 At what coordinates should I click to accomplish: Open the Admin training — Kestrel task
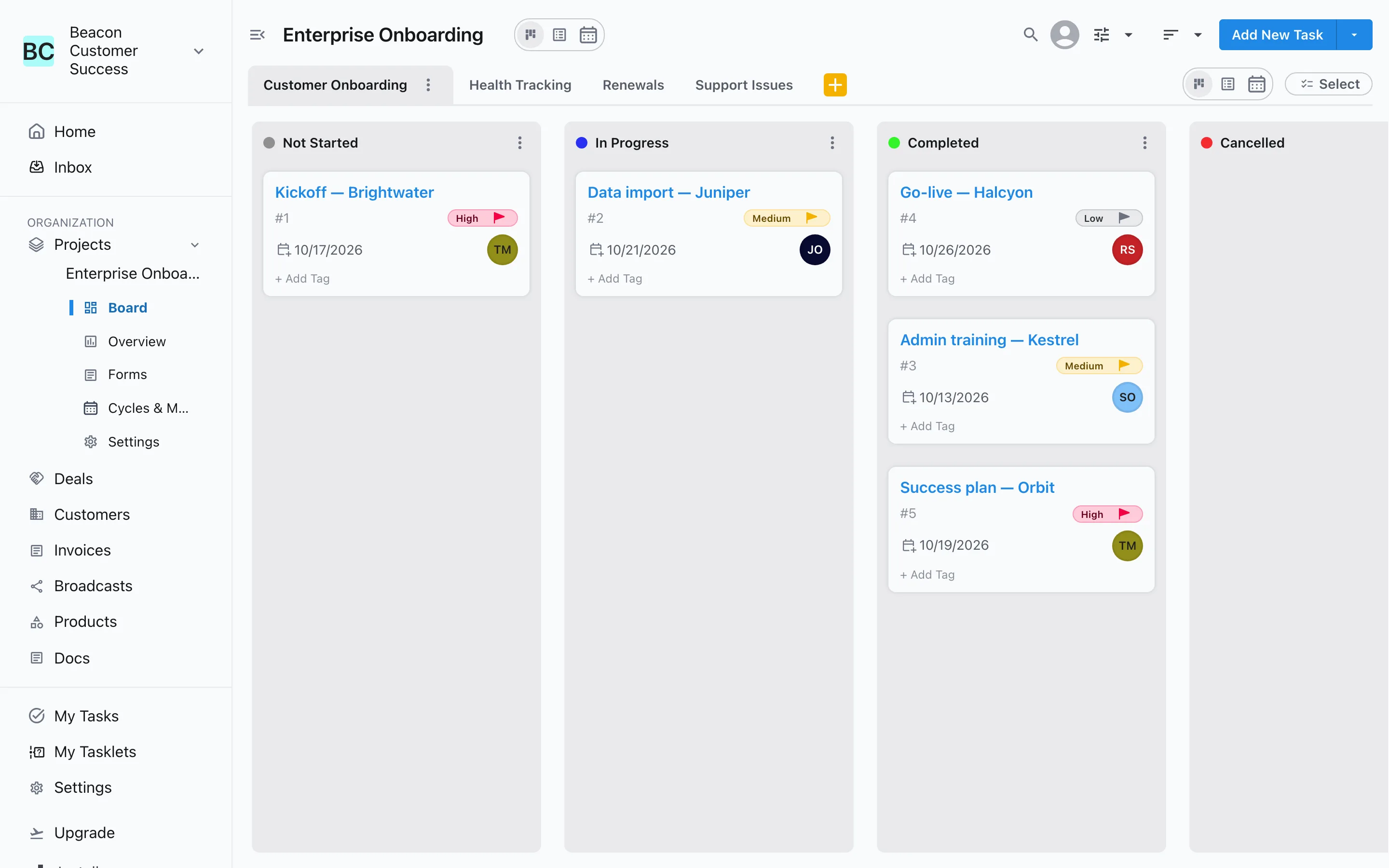[989, 340]
